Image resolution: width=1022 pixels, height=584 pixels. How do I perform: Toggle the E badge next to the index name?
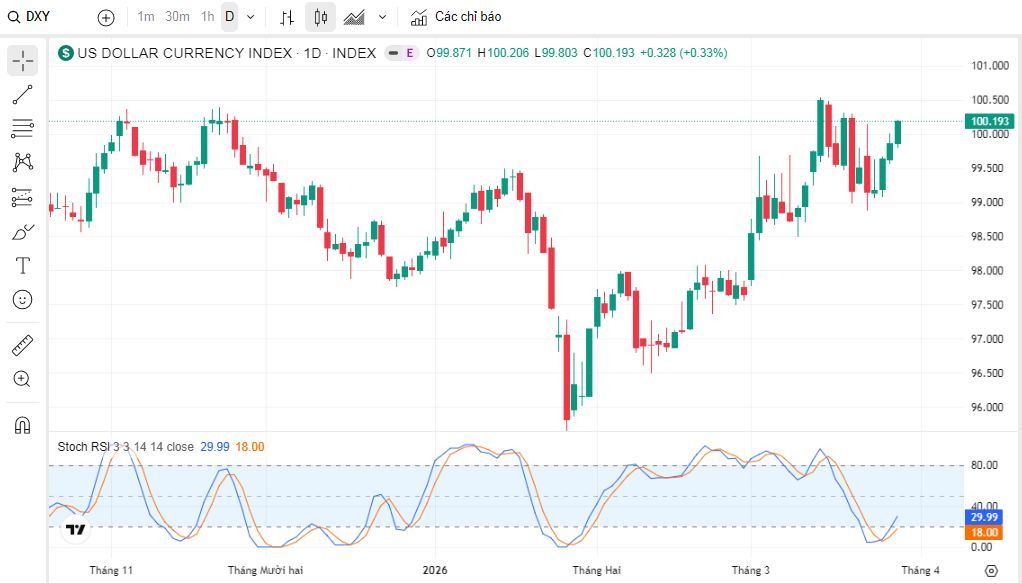pos(409,53)
